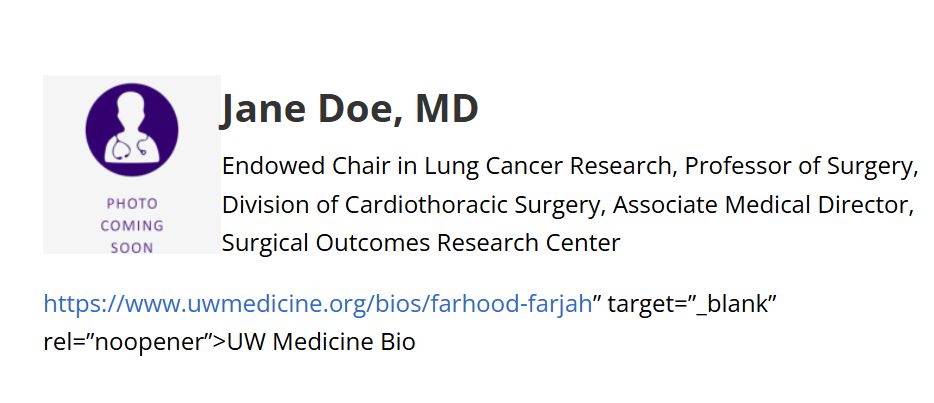
Task: Click the Jane Doe name heading
Action: click(349, 108)
